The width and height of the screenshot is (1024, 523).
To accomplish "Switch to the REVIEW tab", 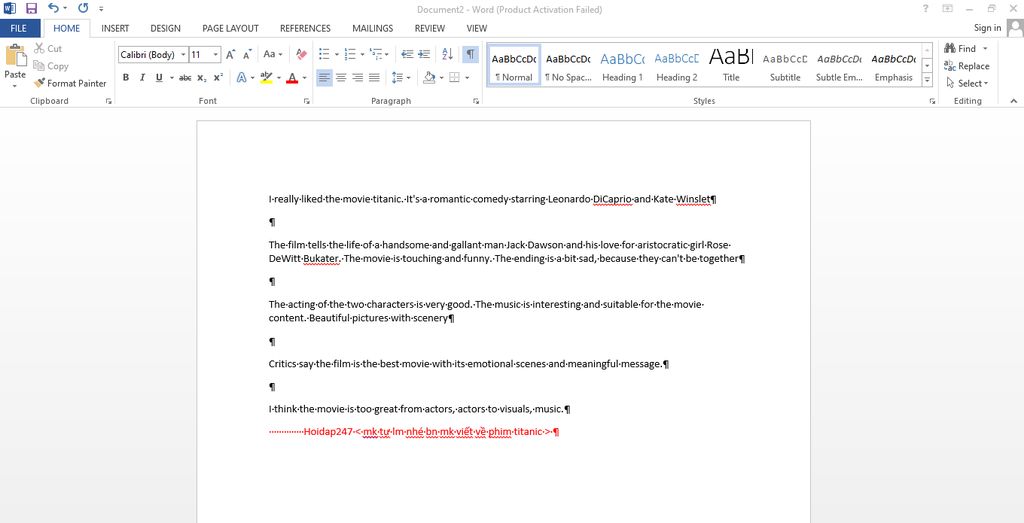I will coord(430,28).
